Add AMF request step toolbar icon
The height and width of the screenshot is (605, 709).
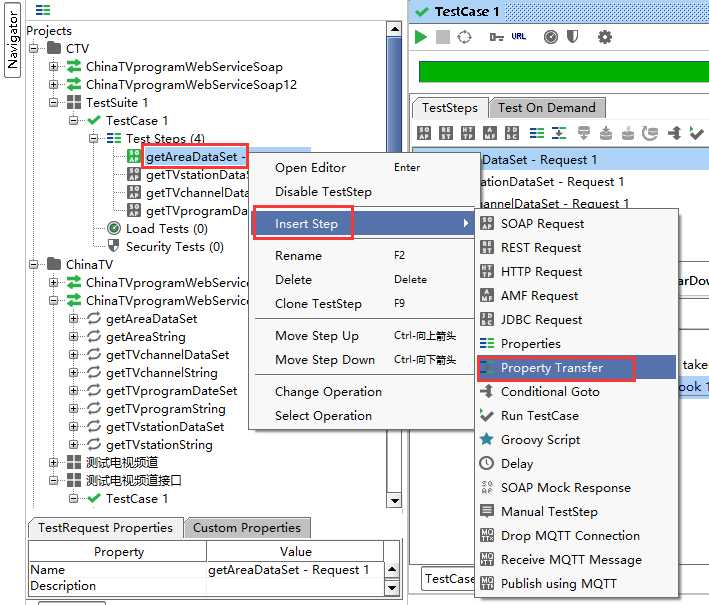pyautogui.click(x=490, y=133)
